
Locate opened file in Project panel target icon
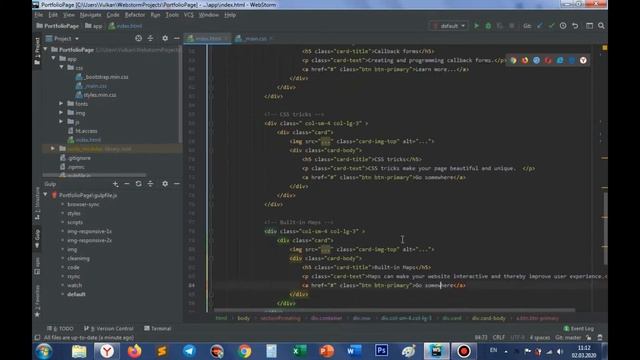(138, 38)
